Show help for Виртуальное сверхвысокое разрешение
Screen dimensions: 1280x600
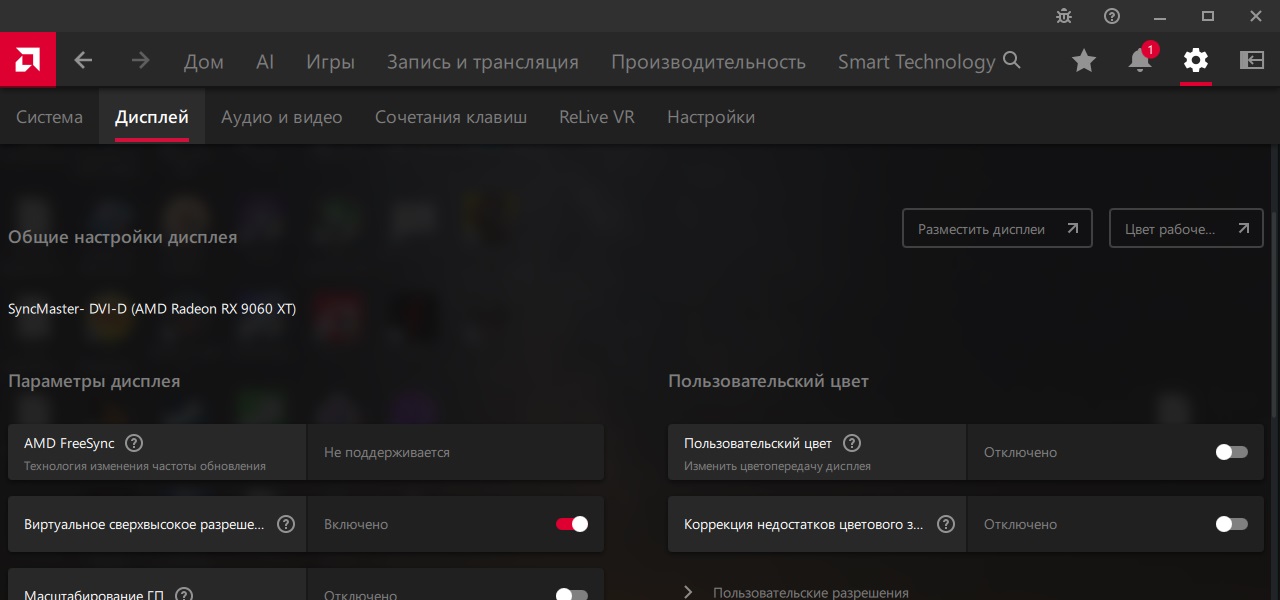point(286,524)
